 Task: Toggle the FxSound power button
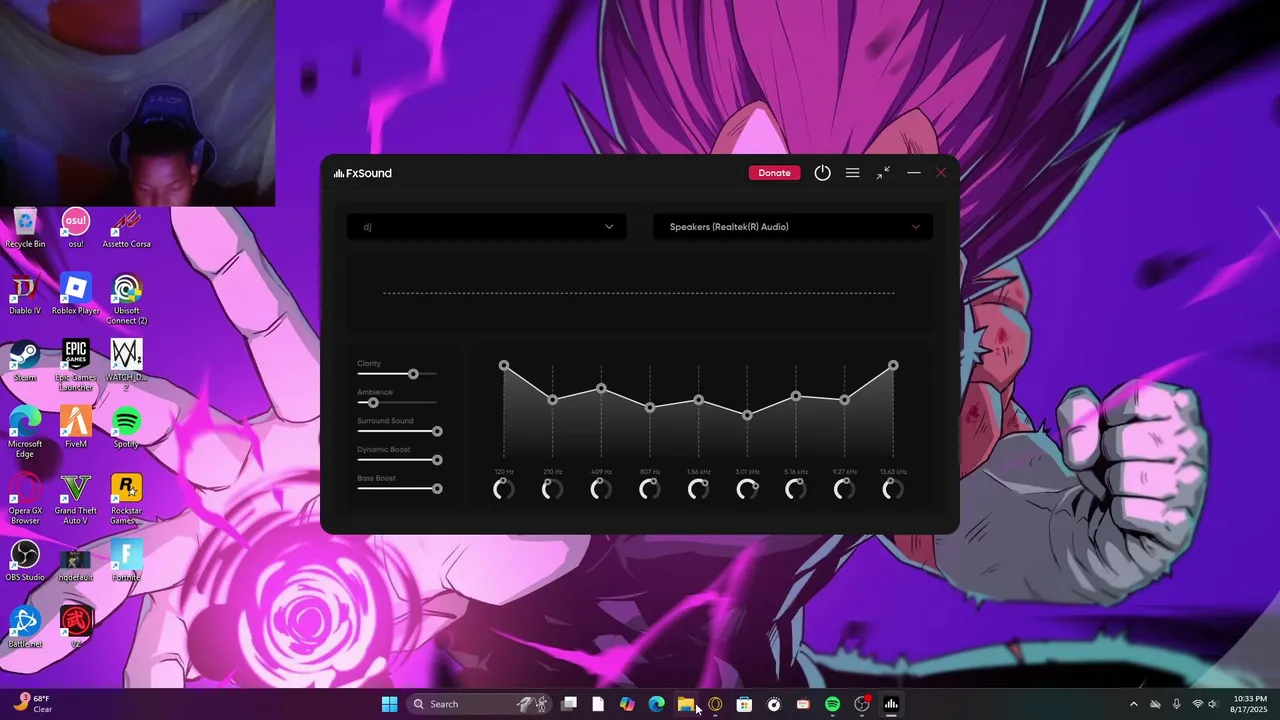click(822, 173)
